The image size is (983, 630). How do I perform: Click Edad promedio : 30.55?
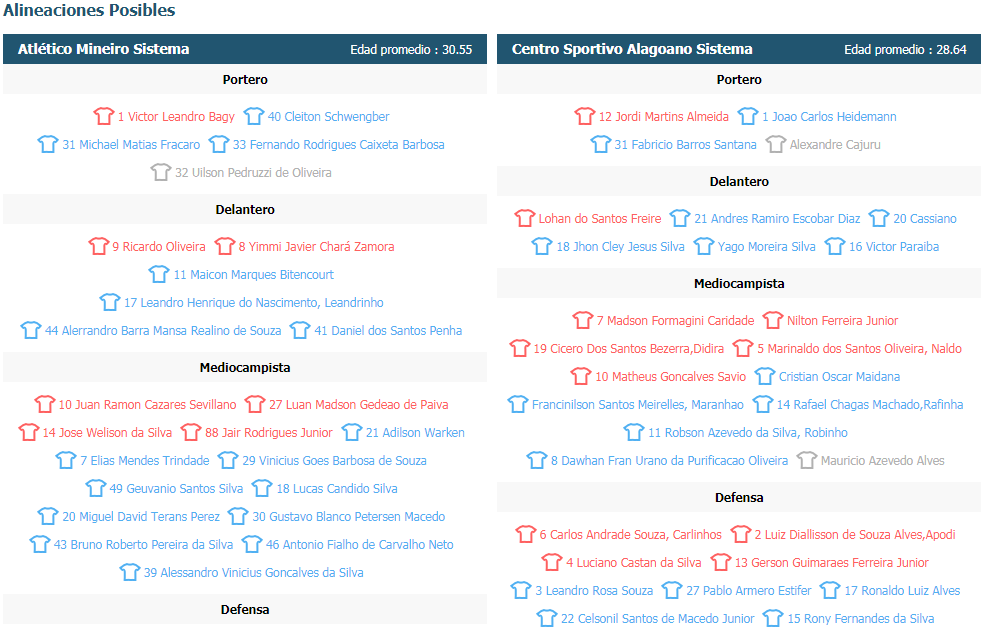click(411, 50)
